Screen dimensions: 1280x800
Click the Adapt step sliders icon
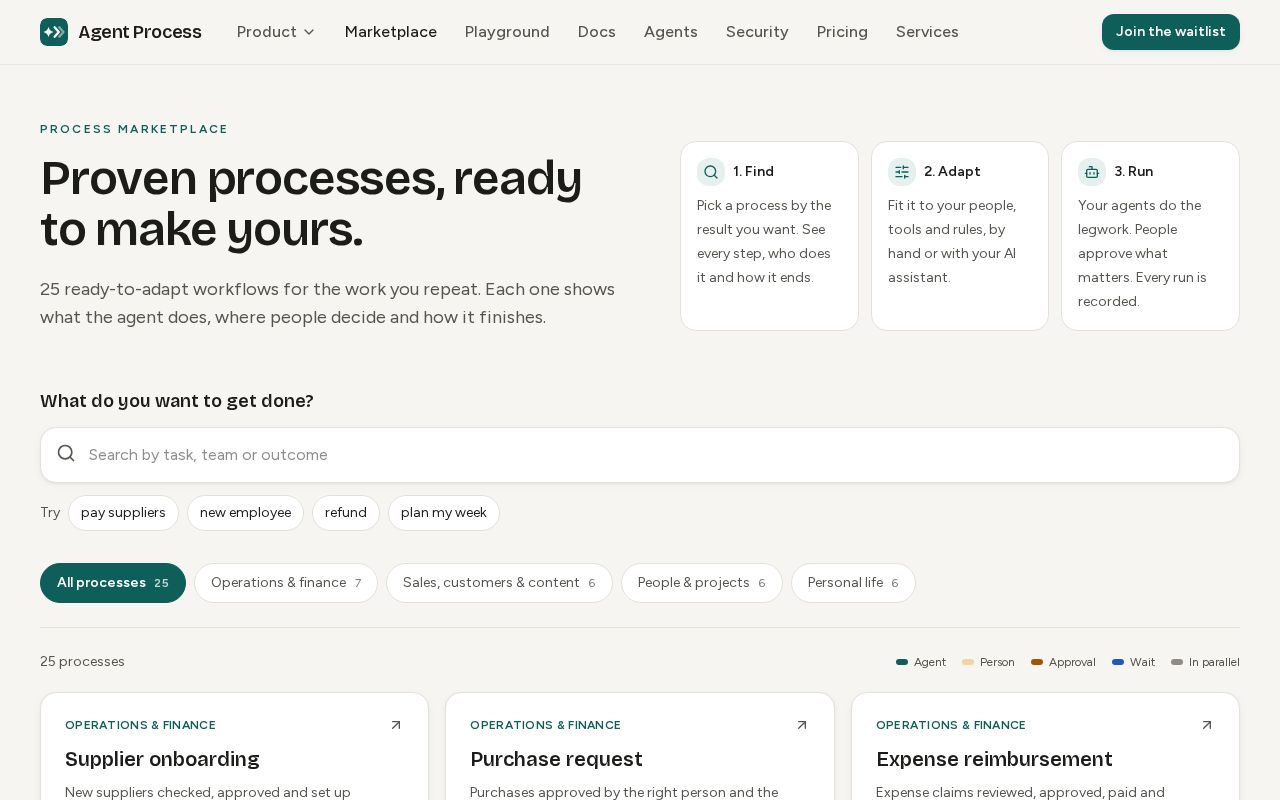click(x=902, y=172)
